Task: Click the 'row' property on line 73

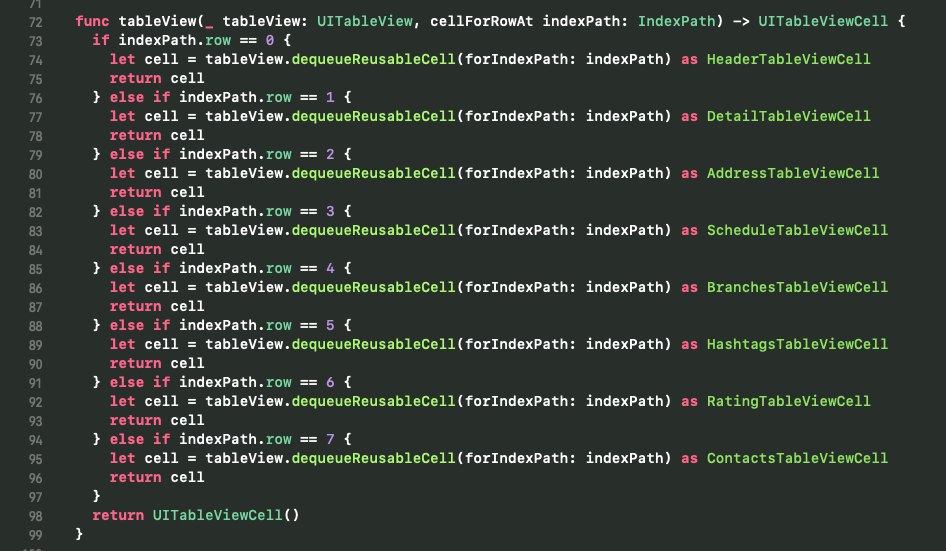Action: (218, 40)
